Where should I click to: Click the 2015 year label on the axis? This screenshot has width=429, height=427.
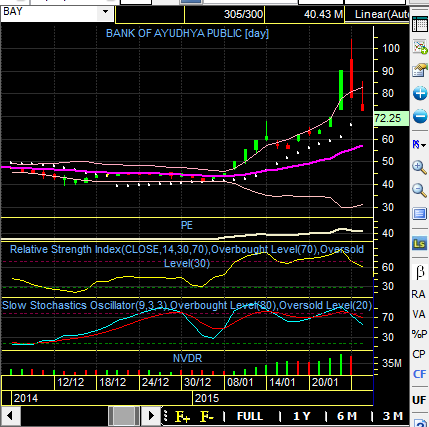[207, 398]
